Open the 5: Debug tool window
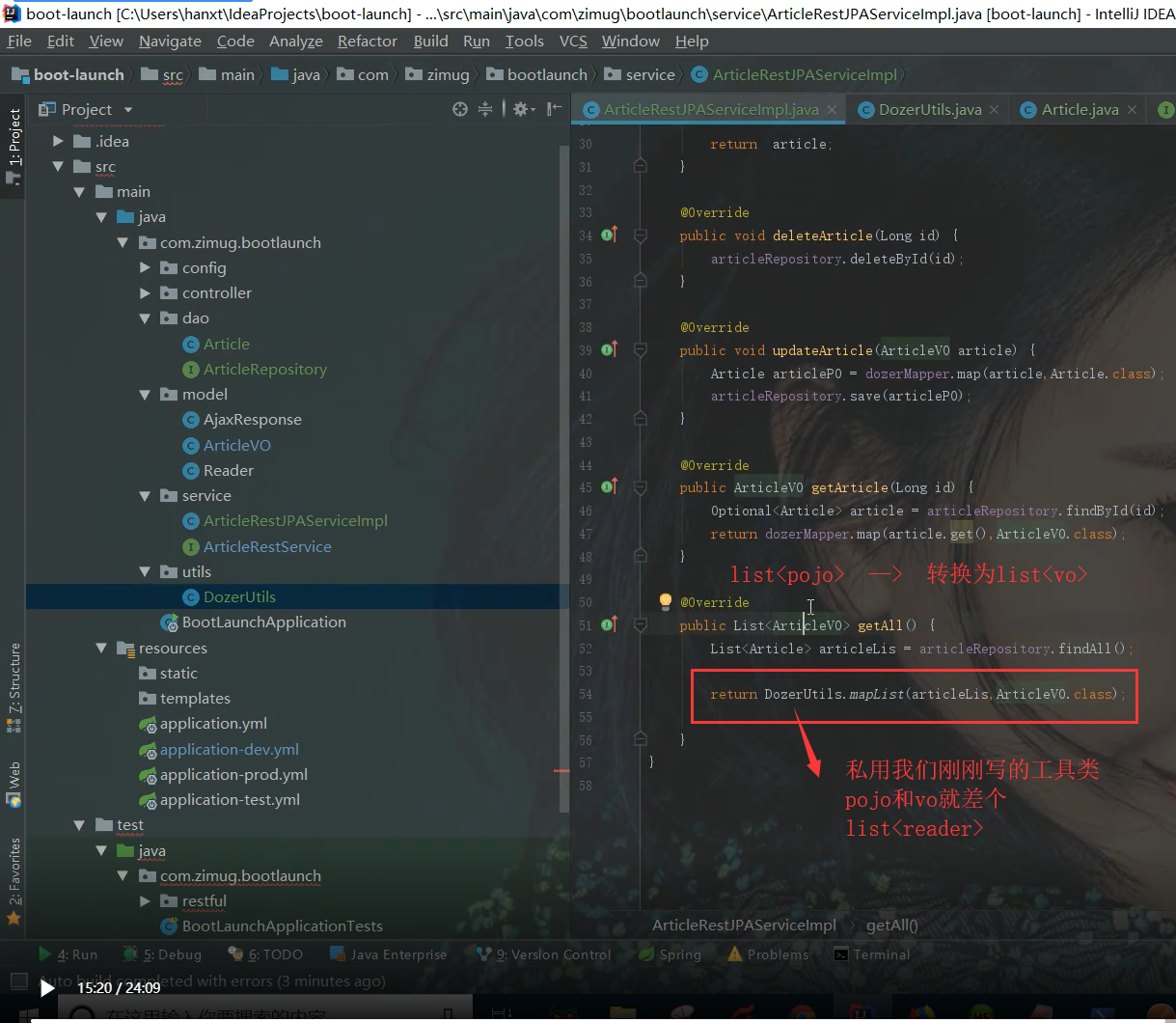The image size is (1176, 1023). point(163,954)
